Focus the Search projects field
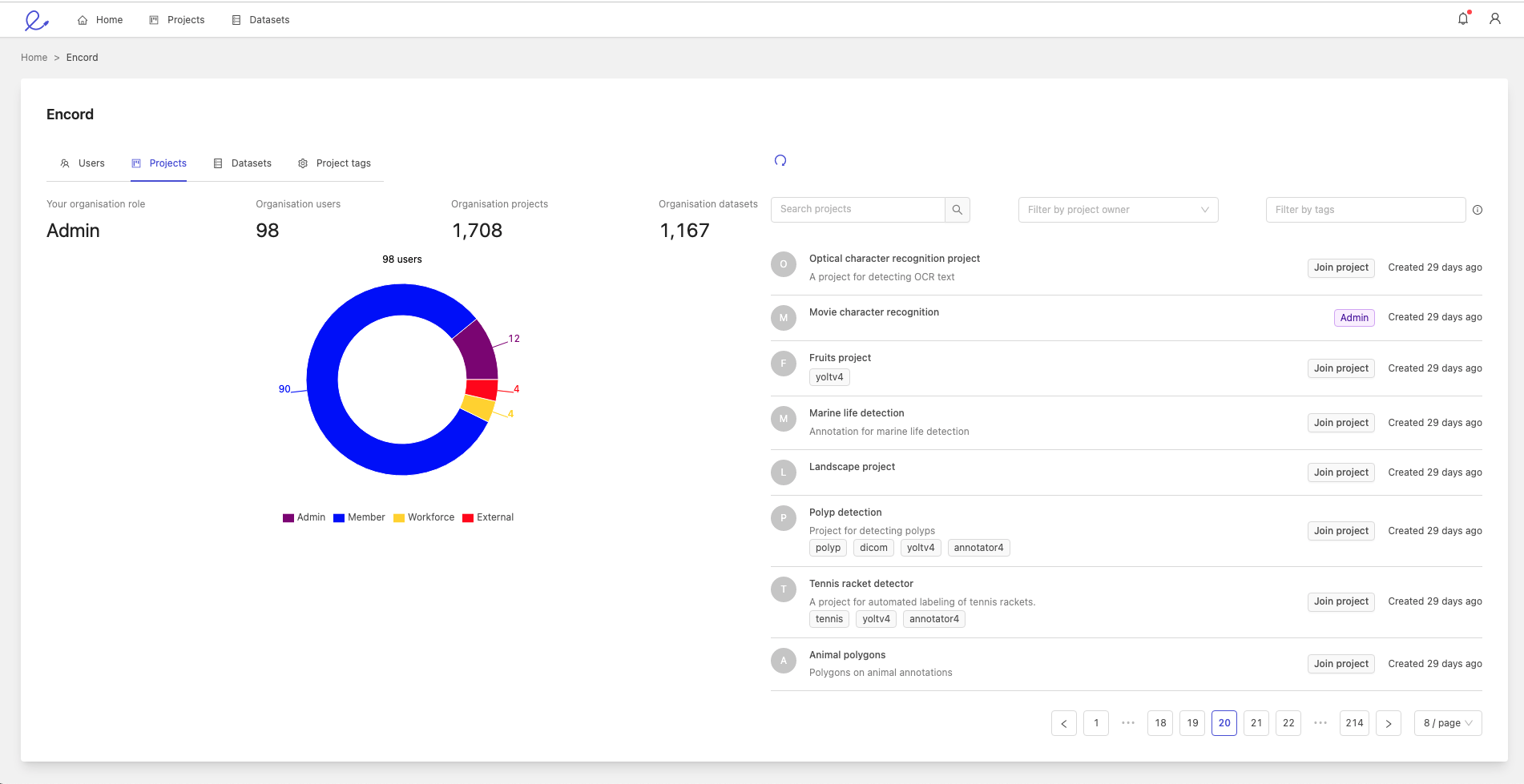 (x=858, y=210)
